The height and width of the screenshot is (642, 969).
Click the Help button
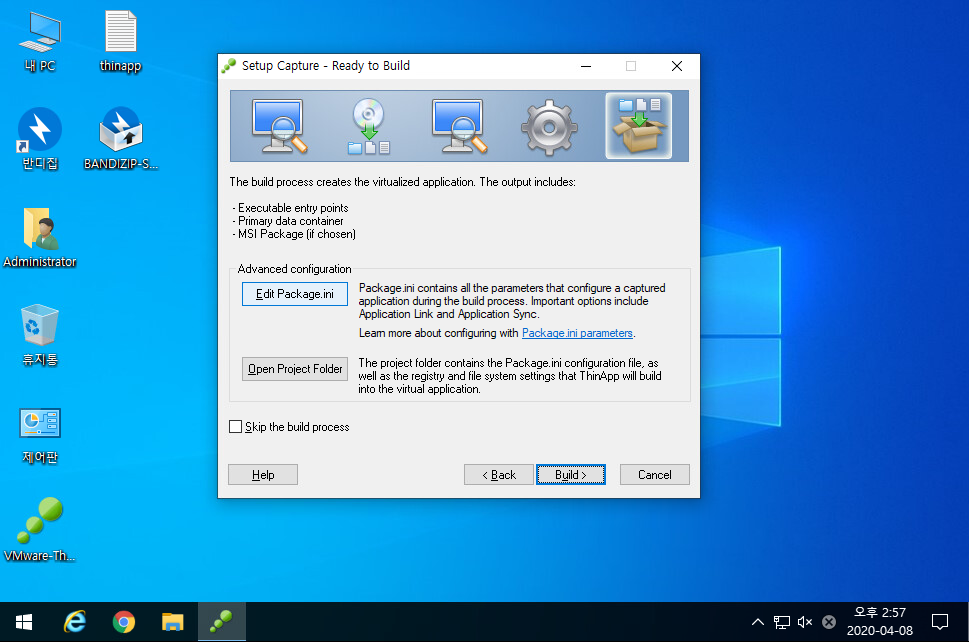[263, 475]
